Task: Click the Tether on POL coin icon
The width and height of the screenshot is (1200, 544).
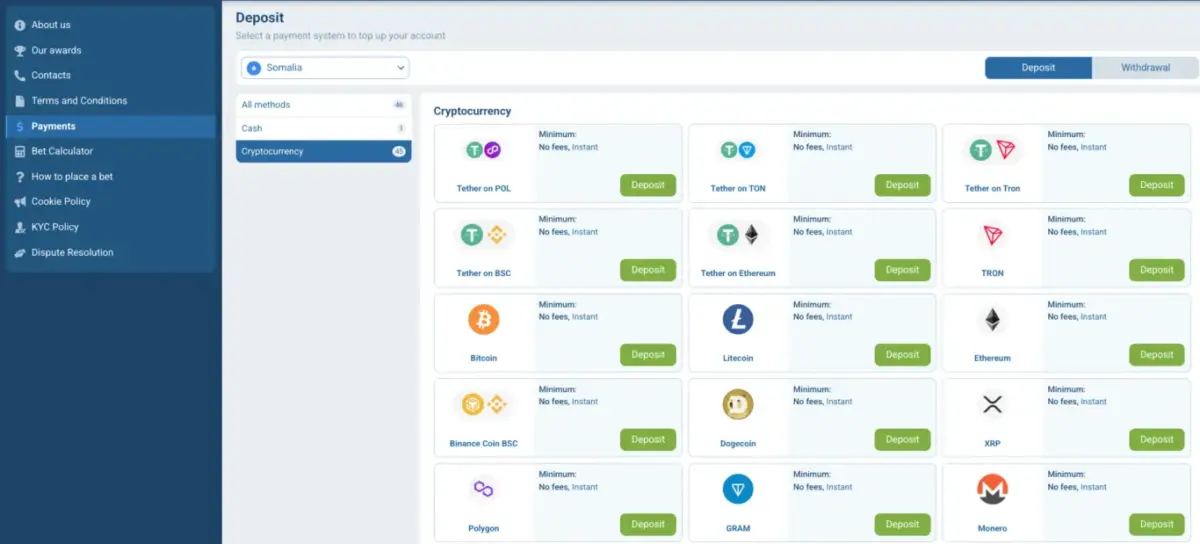Action: pyautogui.click(x=484, y=150)
